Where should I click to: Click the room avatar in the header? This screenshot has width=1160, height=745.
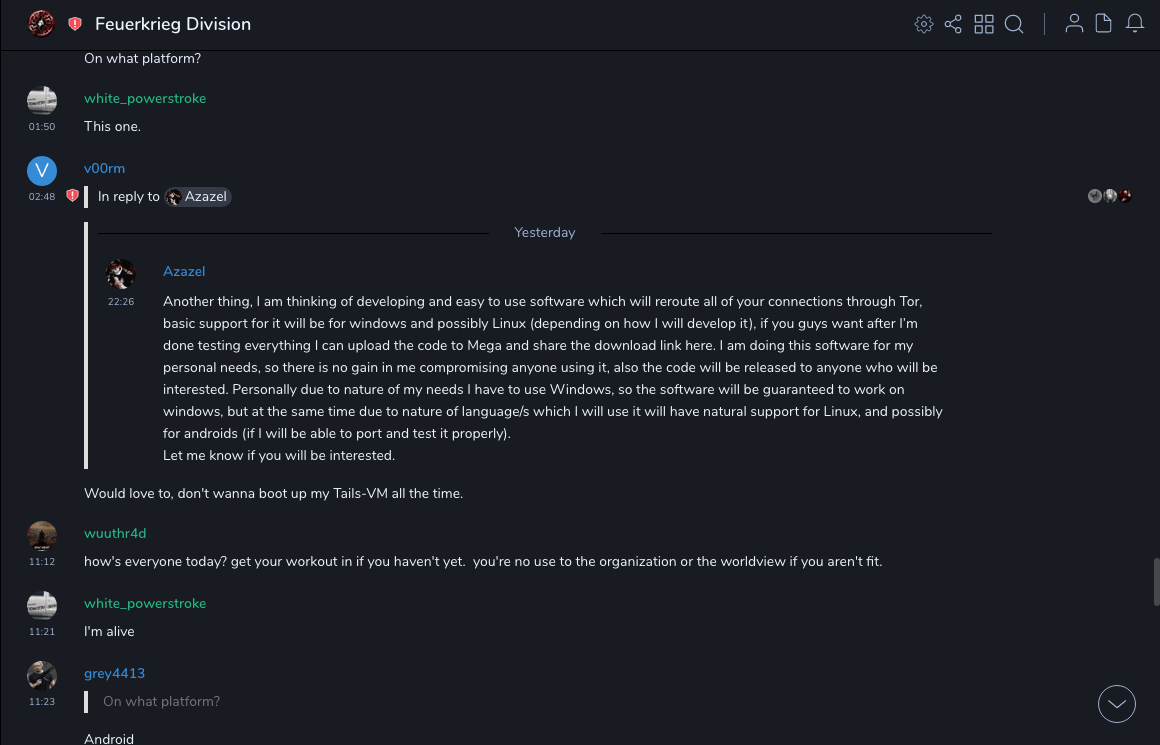(x=41, y=24)
